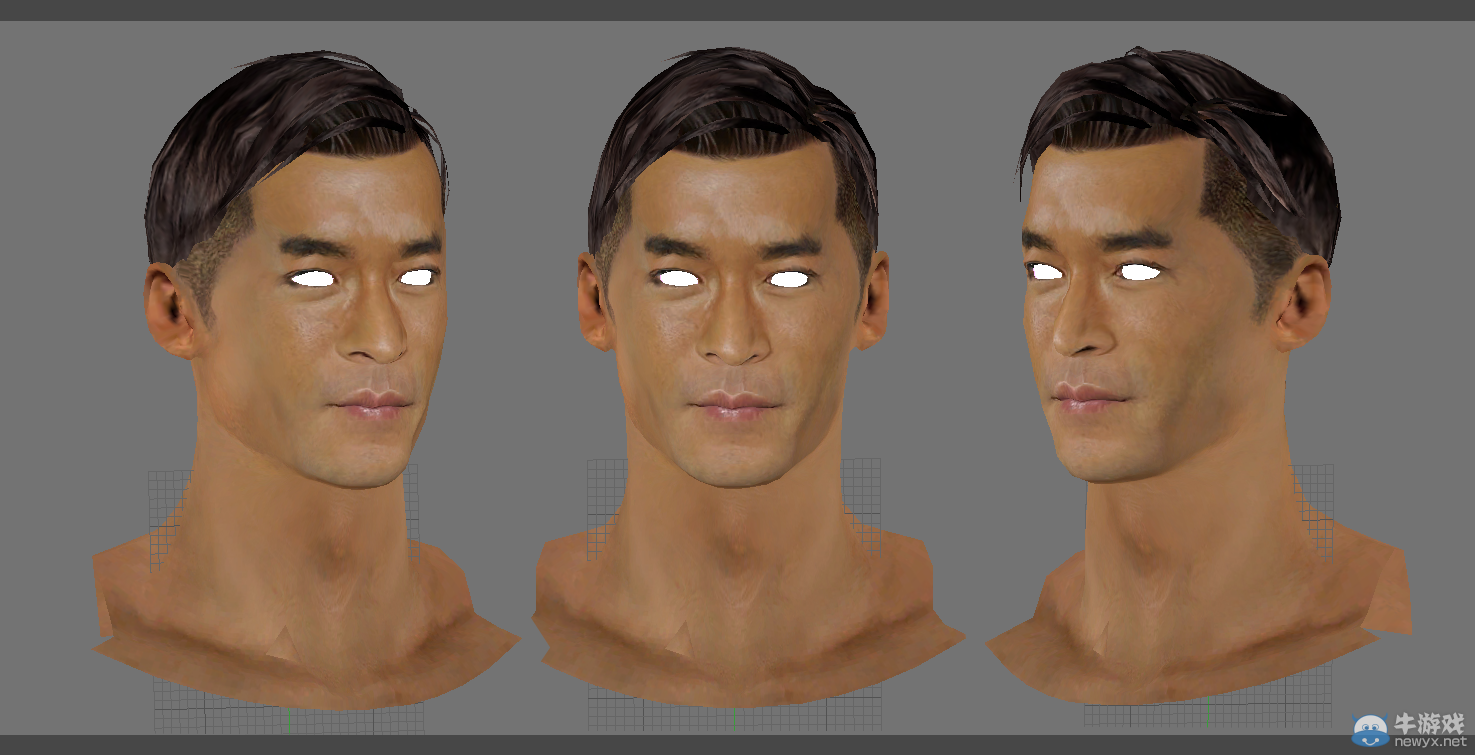Select the right head model looking left
The image size is (1475, 755).
pos(1200,375)
